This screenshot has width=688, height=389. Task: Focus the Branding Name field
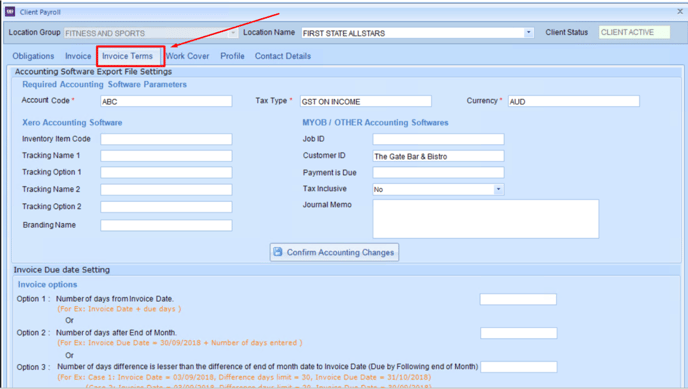tap(166, 225)
